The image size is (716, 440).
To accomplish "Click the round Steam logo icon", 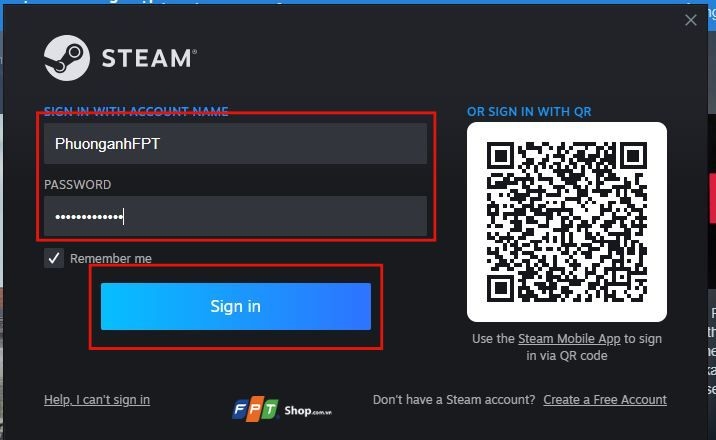I will [67, 58].
